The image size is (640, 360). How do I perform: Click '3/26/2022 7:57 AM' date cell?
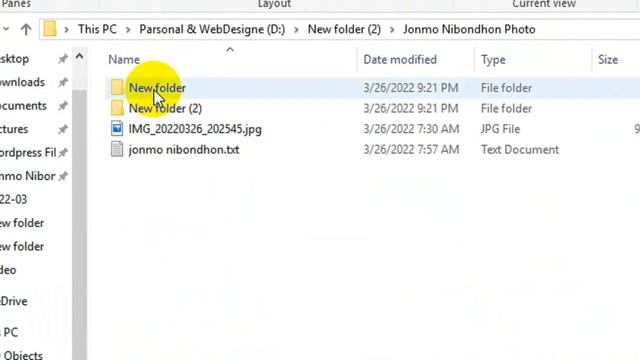coord(411,149)
